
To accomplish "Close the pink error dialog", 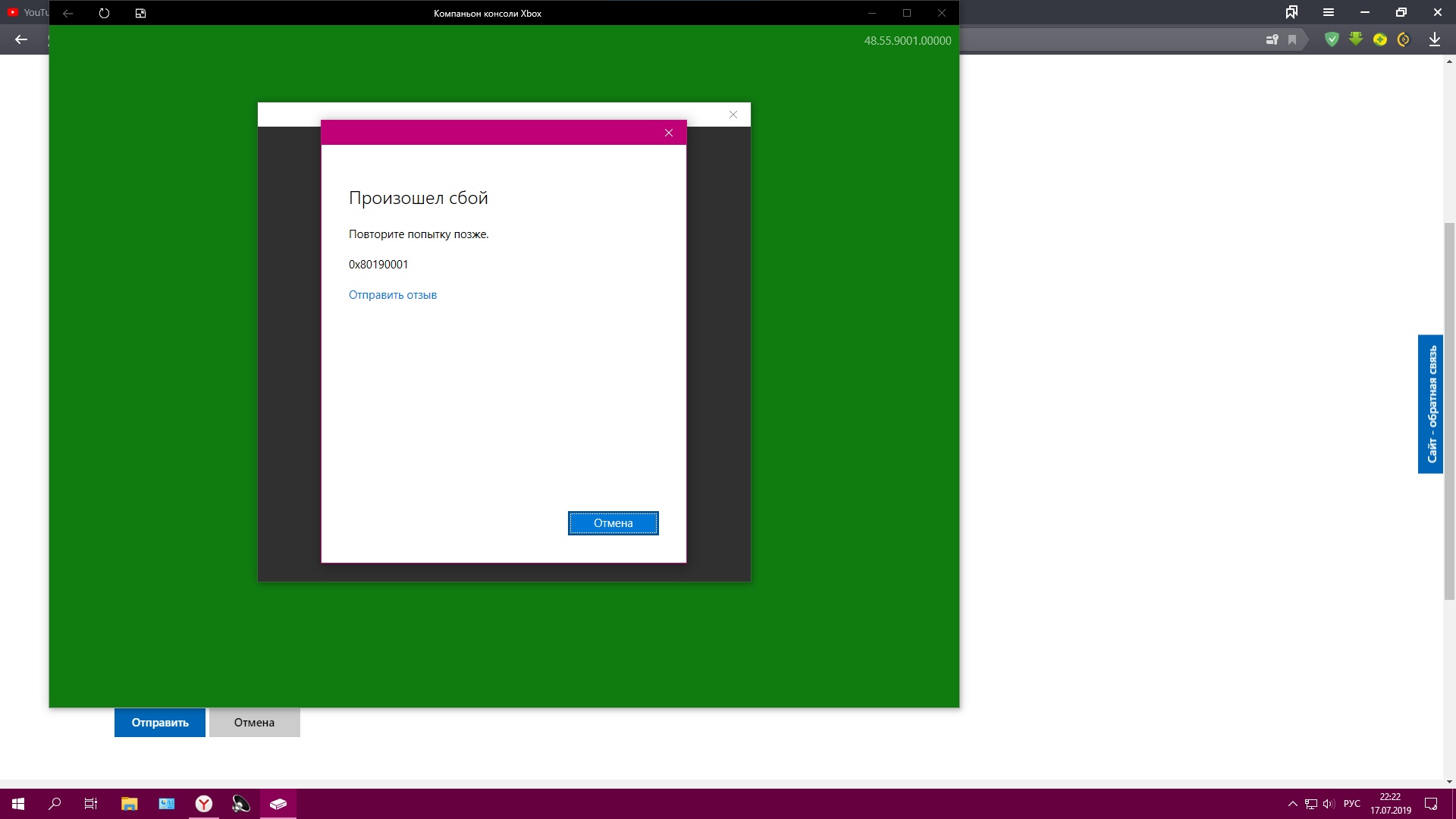I will click(669, 133).
